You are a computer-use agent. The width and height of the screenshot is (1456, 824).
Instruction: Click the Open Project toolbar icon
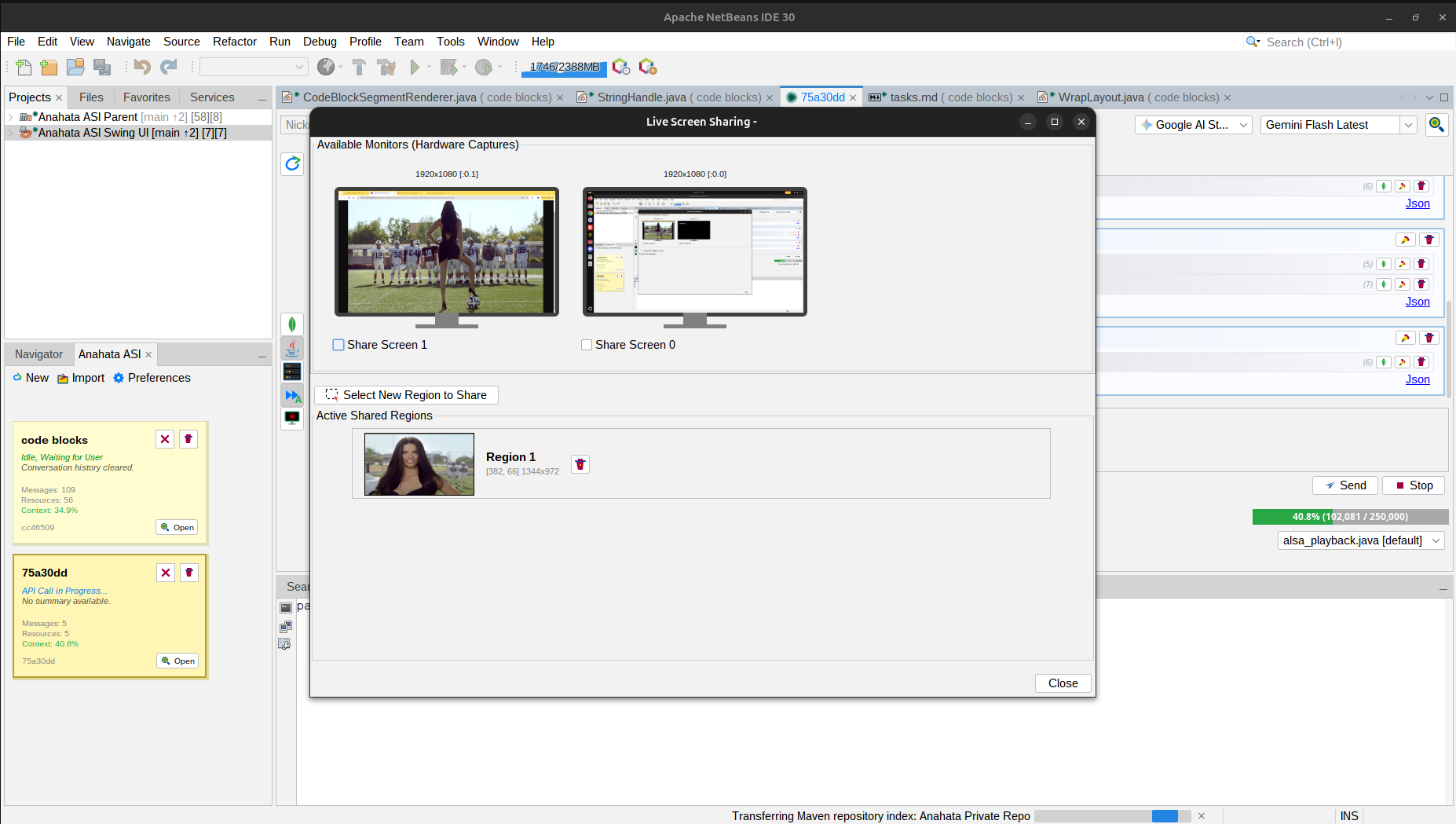coord(75,68)
